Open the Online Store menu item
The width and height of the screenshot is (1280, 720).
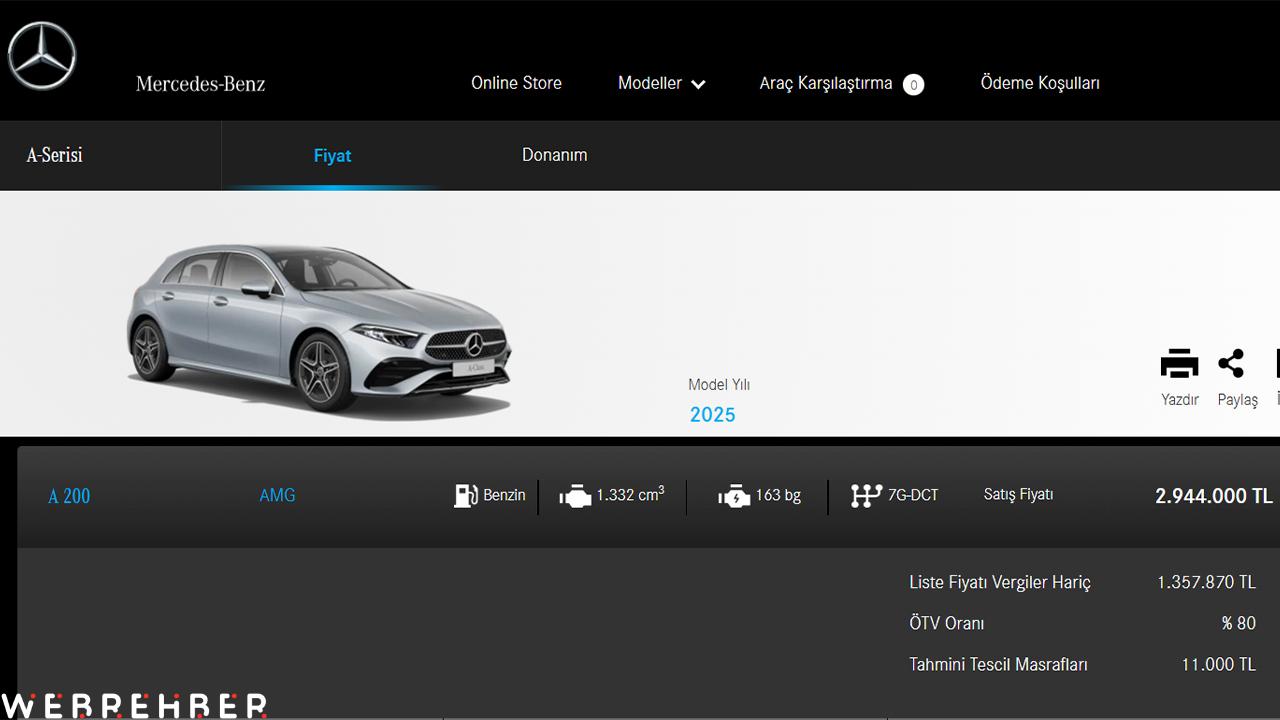[516, 83]
